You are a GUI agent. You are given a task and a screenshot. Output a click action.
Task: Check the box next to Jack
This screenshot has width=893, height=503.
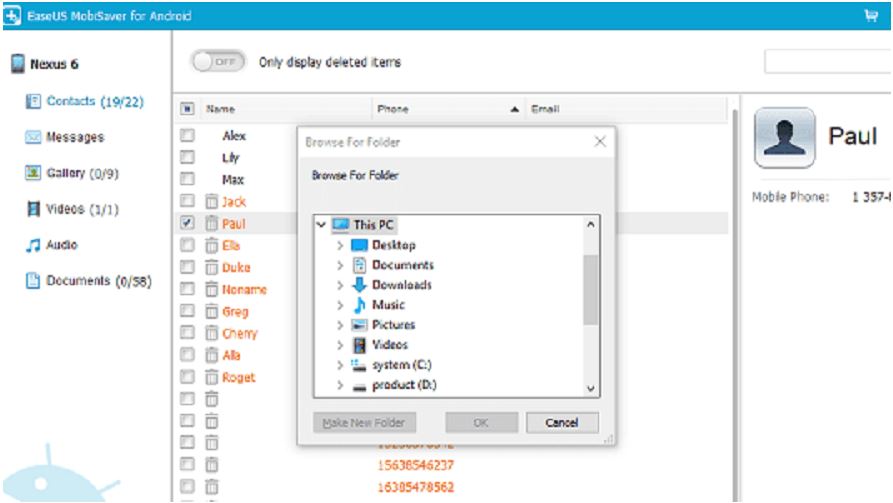pos(187,201)
